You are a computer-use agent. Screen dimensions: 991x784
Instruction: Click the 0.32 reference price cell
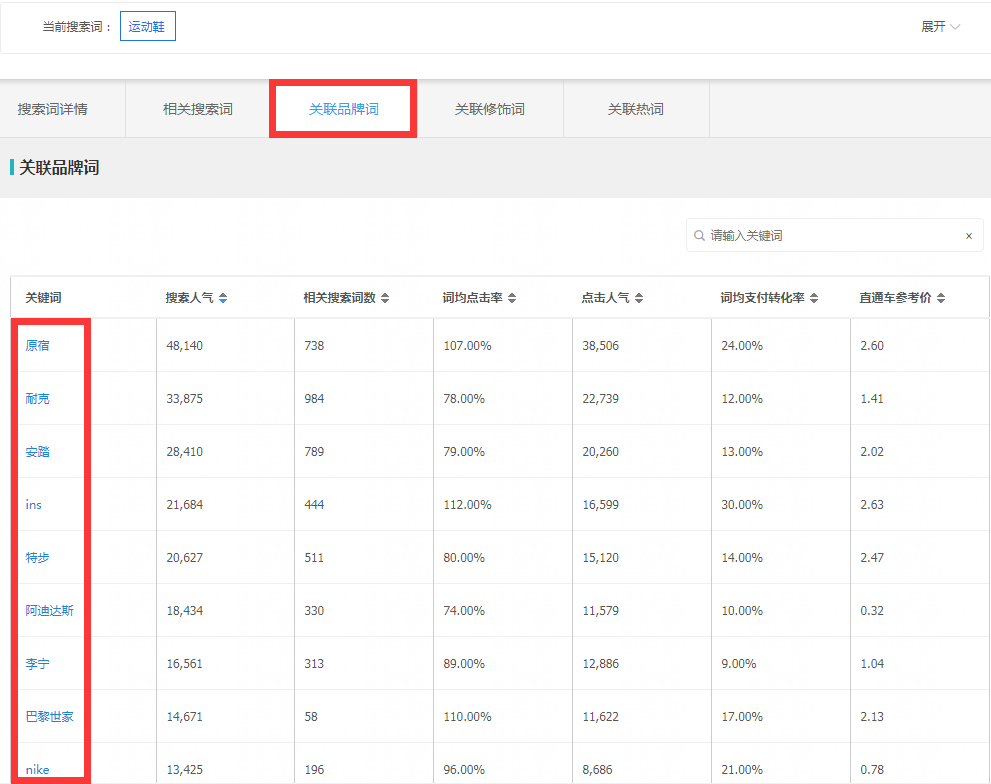click(872, 611)
